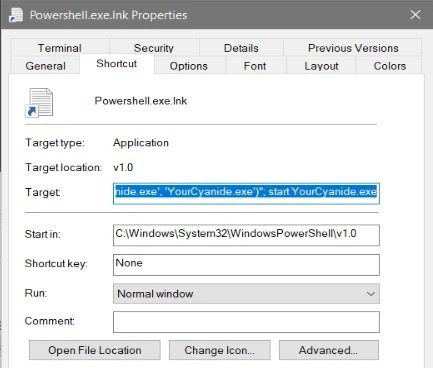This screenshot has width=433, height=368.
Task: Click the shortcut file icon with arrow overlay
Action: point(39,103)
